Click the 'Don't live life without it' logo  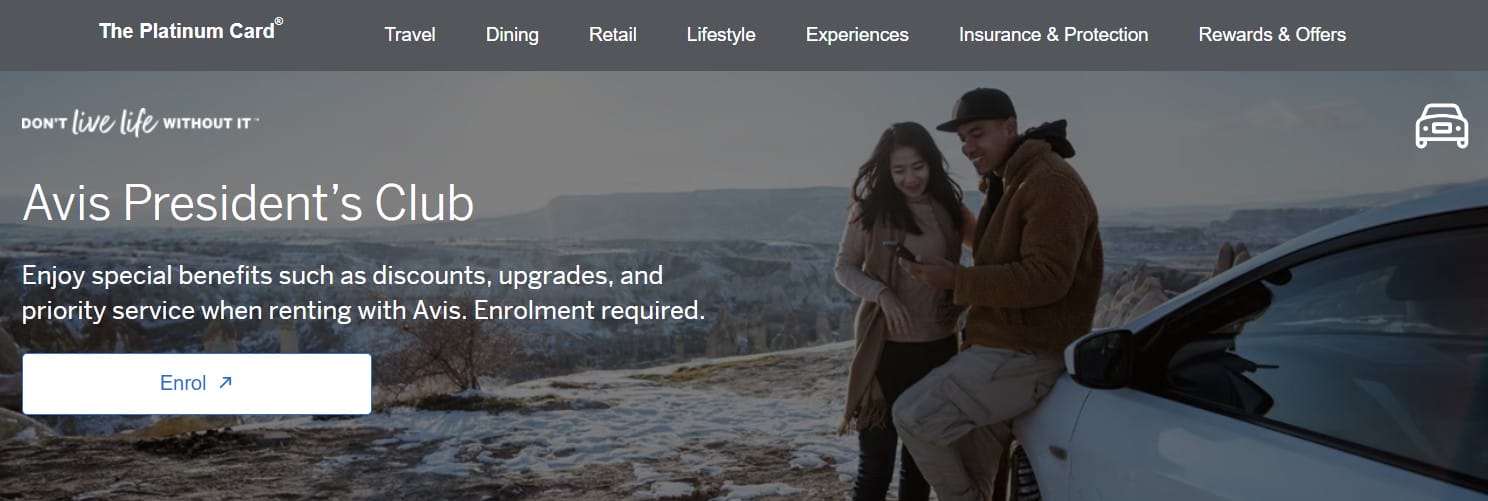pyautogui.click(x=140, y=123)
